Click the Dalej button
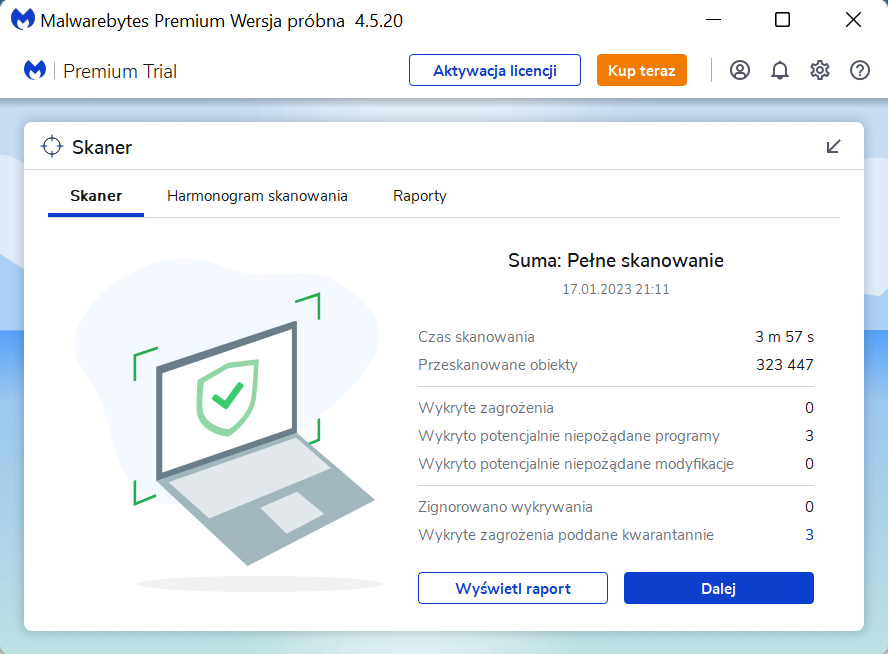The image size is (888, 654). point(719,588)
